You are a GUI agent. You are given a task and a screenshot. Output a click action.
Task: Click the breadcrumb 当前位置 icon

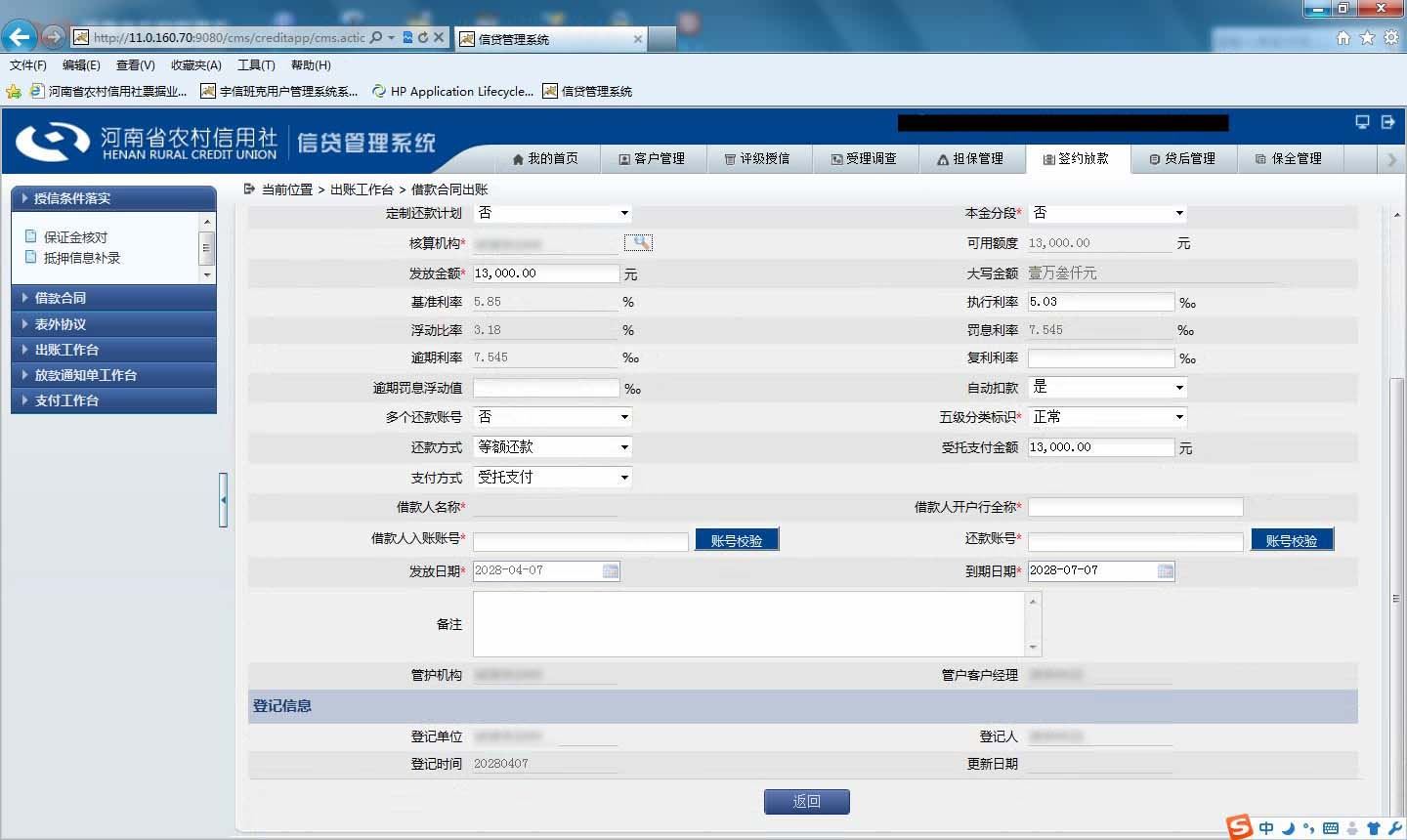pos(249,189)
